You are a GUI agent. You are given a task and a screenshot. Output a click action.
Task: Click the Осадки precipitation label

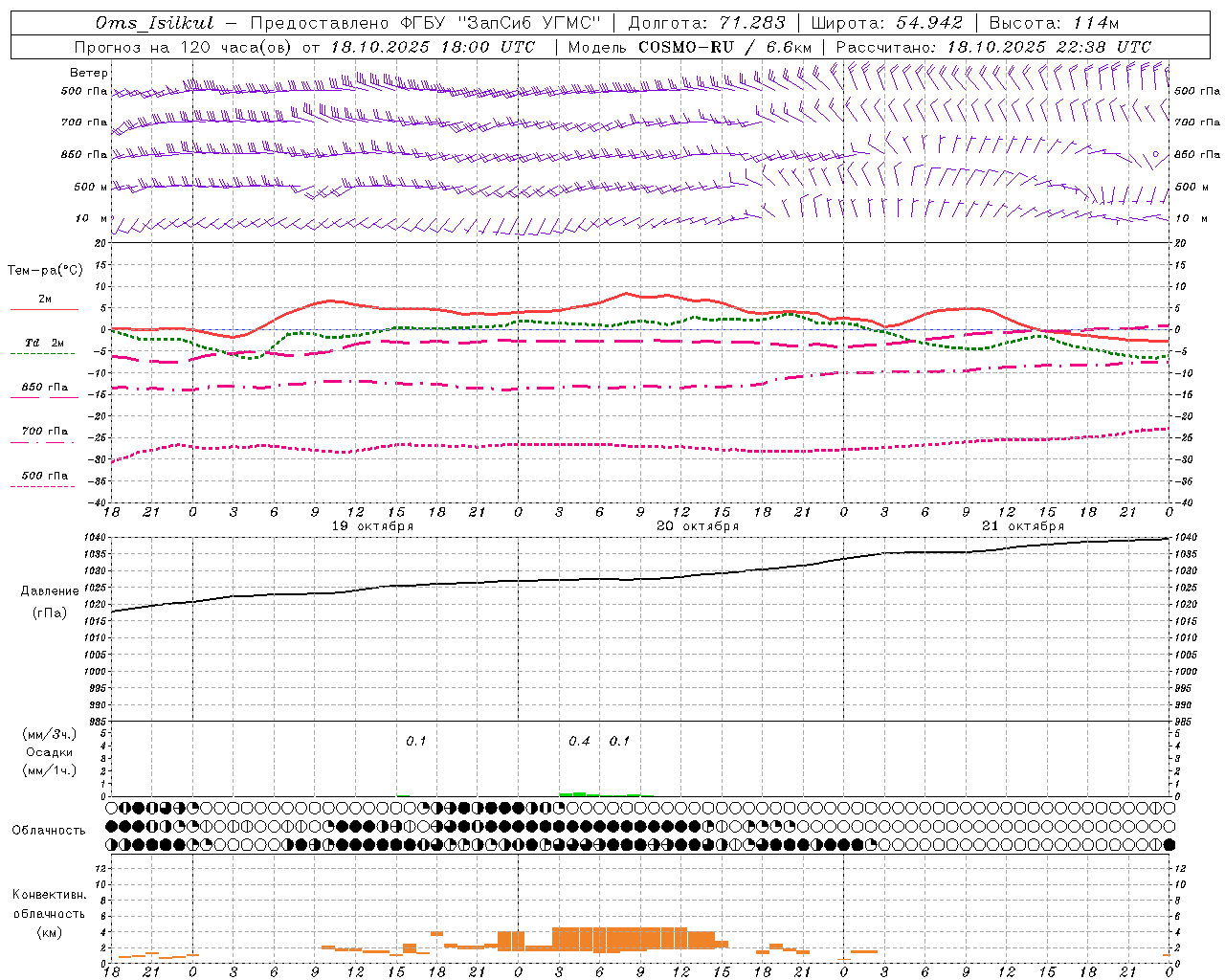click(x=50, y=752)
